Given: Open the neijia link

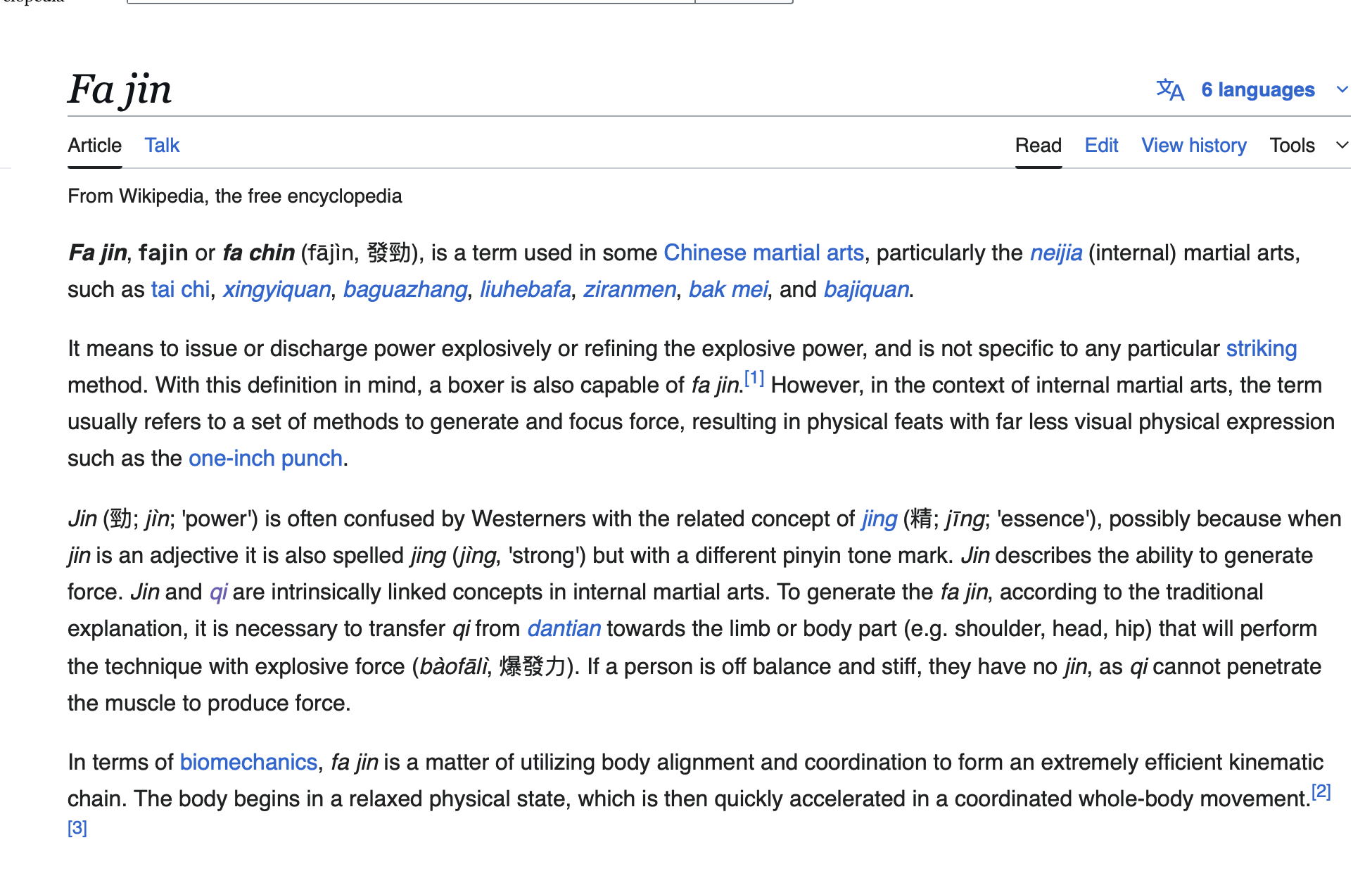Looking at the screenshot, I should (1056, 253).
